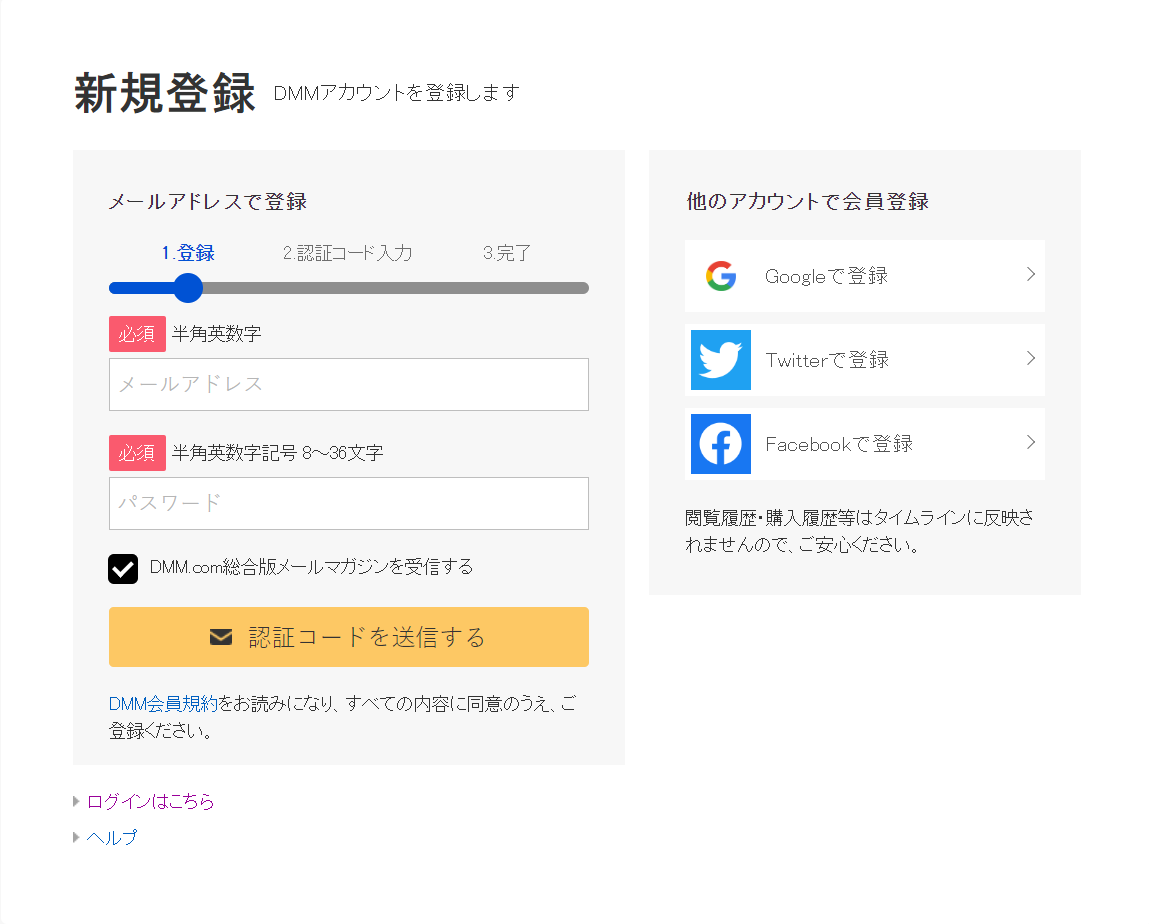Image resolution: width=1149 pixels, height=924 pixels.
Task: Follow the ログインはこちら link
Action: [x=151, y=802]
